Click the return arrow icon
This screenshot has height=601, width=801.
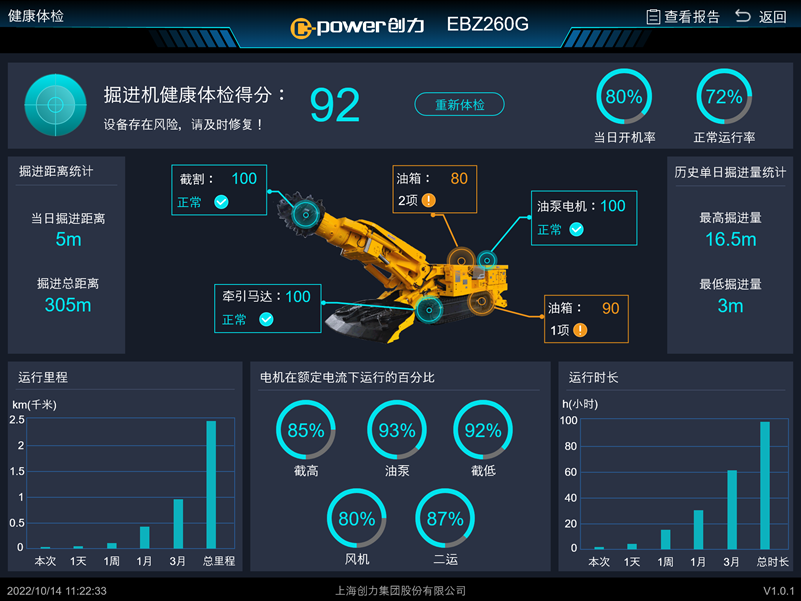743,17
